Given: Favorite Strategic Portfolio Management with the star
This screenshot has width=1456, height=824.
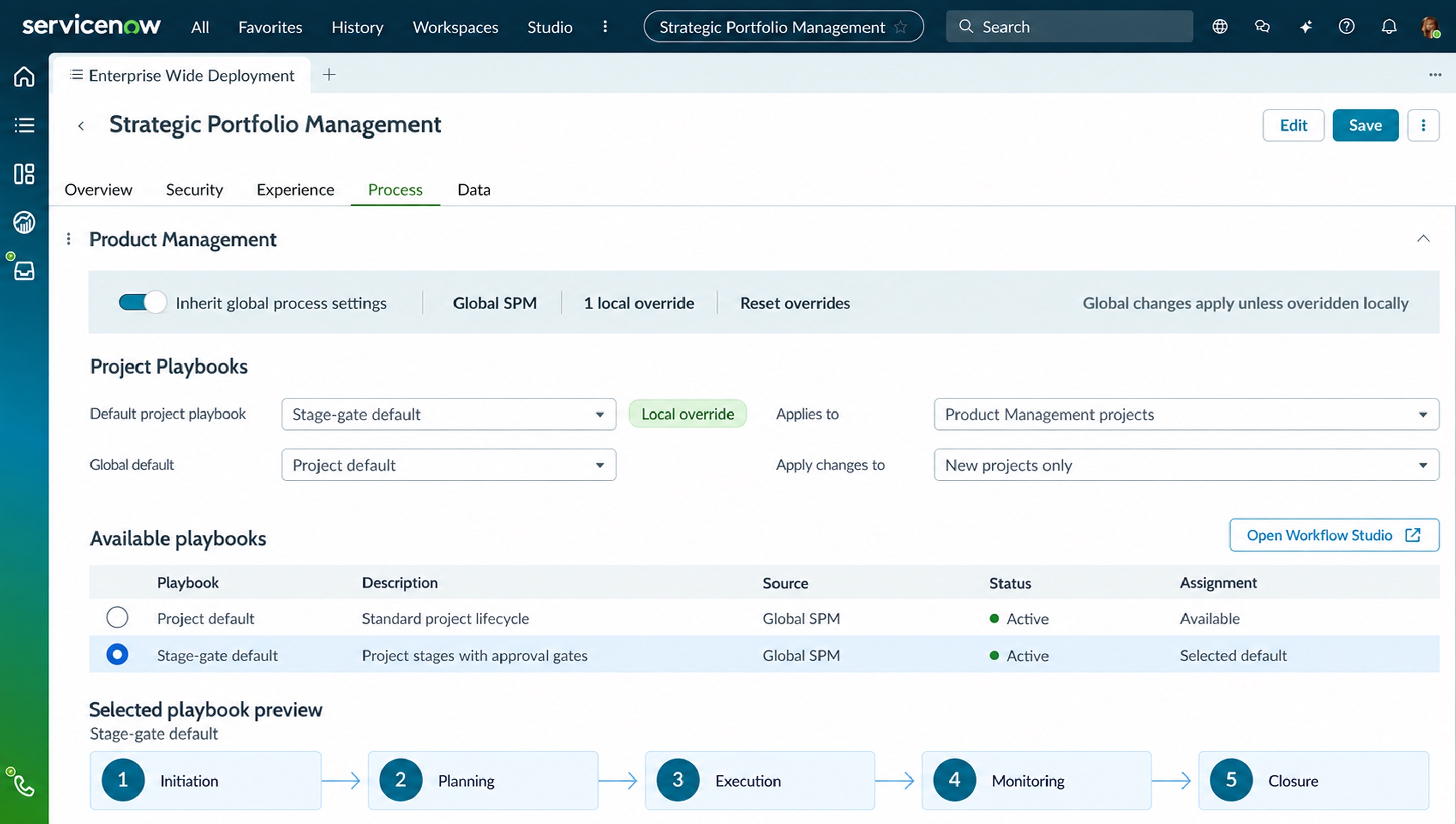Looking at the screenshot, I should click(x=901, y=27).
